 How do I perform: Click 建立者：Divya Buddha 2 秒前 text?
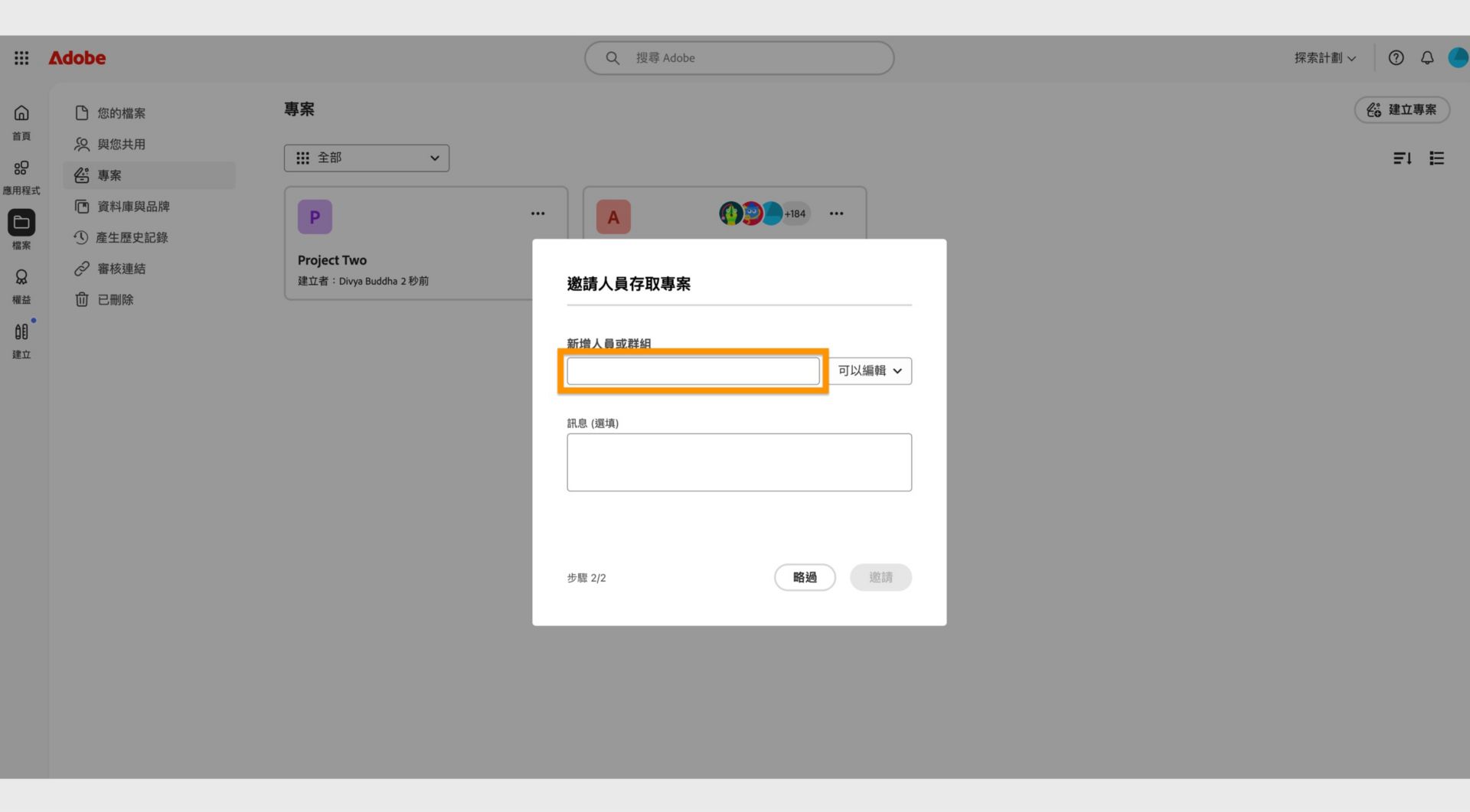point(363,281)
